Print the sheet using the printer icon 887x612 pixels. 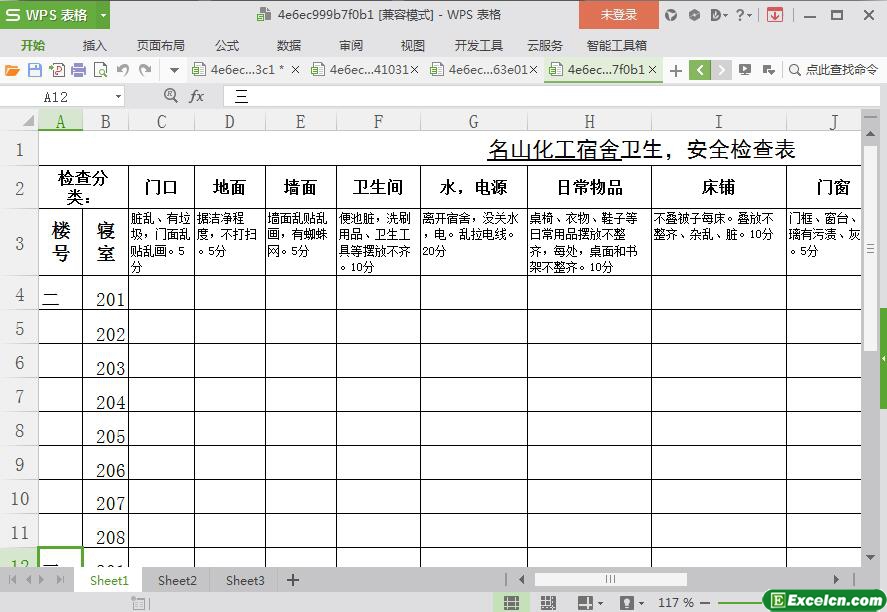(79, 70)
